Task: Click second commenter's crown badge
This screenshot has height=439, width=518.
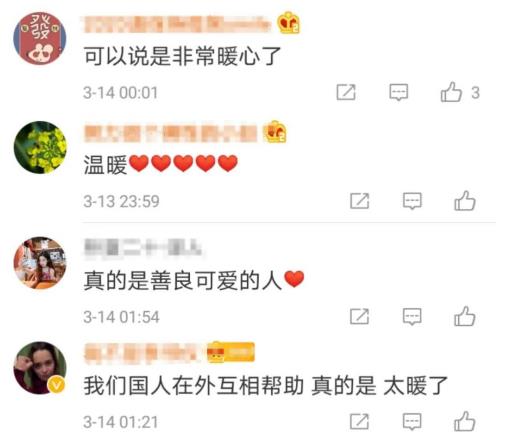Action: (x=275, y=131)
